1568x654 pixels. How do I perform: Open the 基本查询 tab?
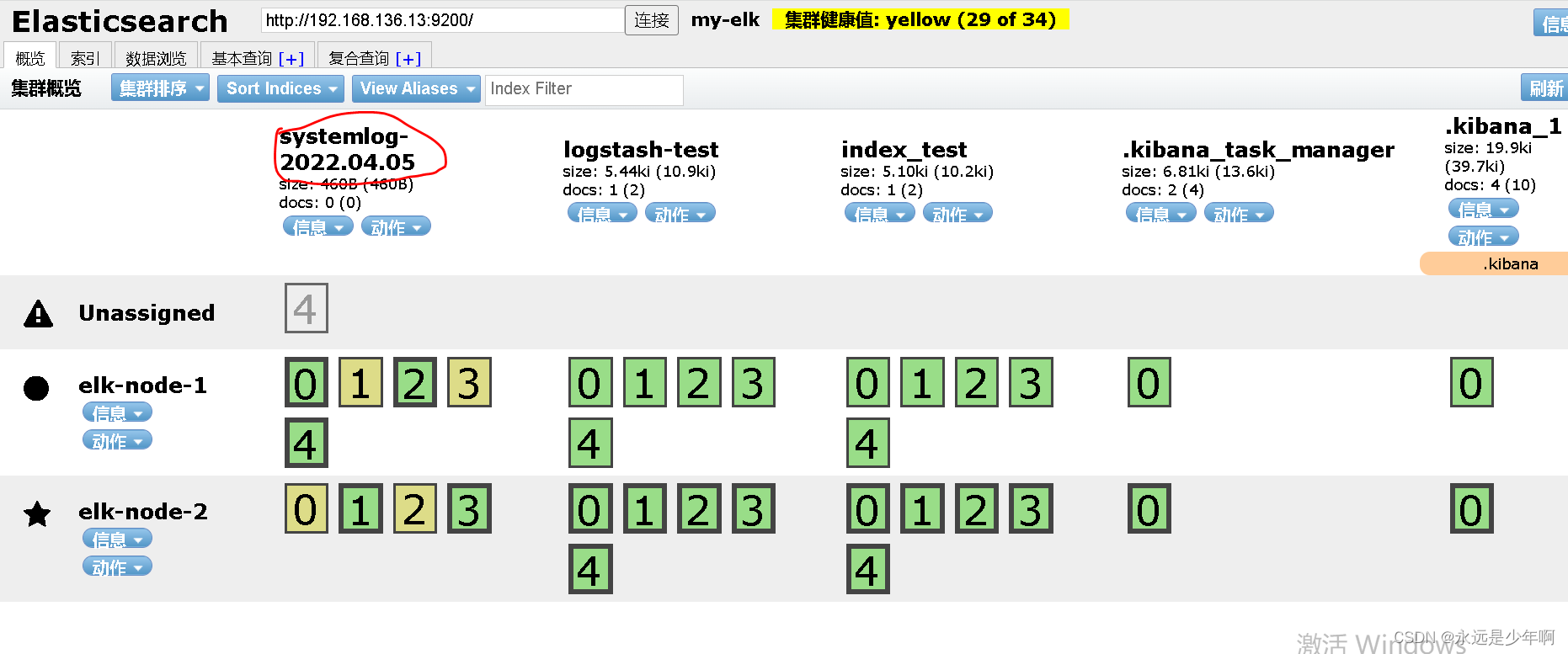point(258,56)
